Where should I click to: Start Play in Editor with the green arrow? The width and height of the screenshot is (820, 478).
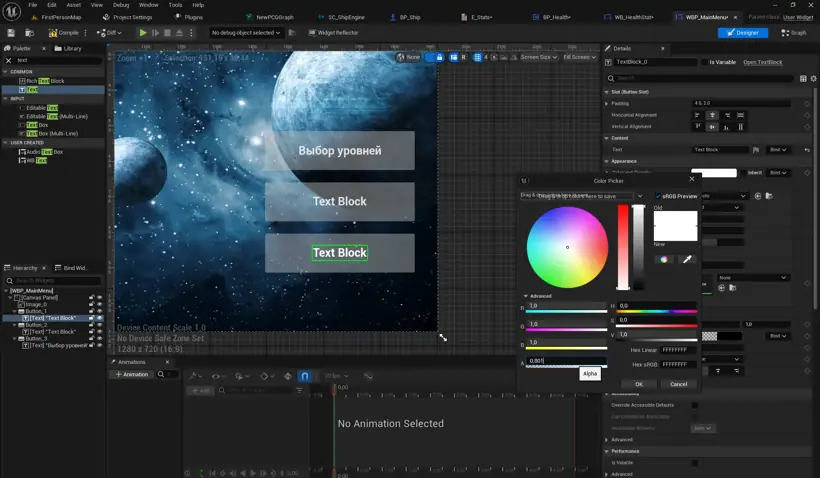[x=143, y=33]
